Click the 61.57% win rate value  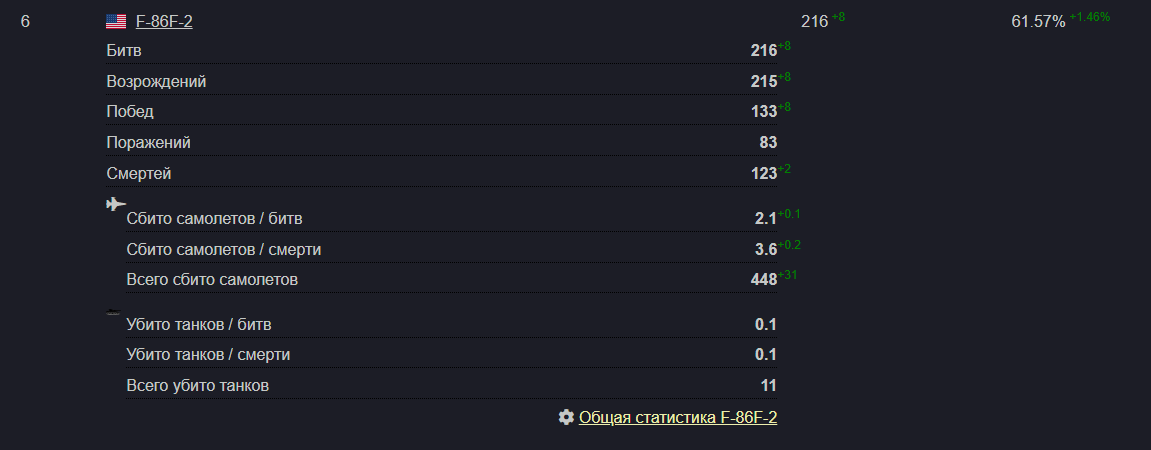(1038, 22)
